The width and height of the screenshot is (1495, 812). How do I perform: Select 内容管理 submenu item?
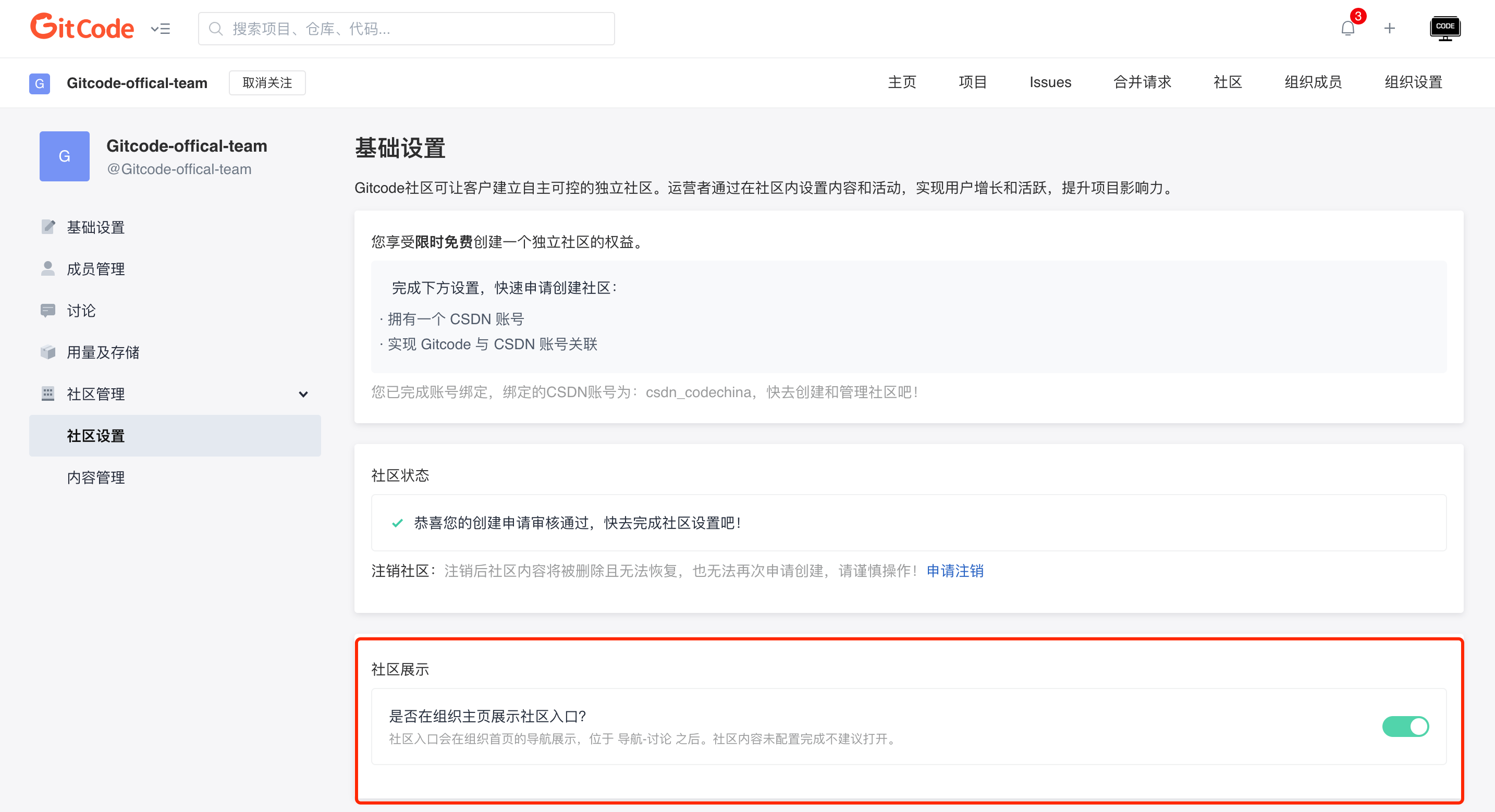tap(96, 478)
